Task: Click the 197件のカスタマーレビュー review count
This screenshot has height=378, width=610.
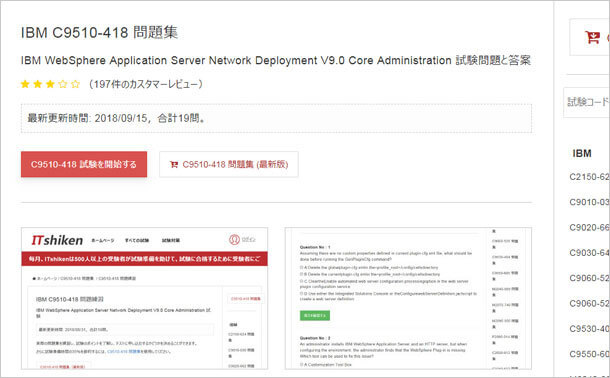Action: (145, 84)
